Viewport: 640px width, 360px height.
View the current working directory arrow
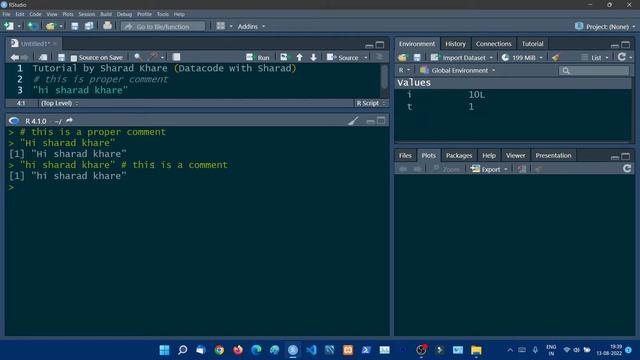pos(69,121)
